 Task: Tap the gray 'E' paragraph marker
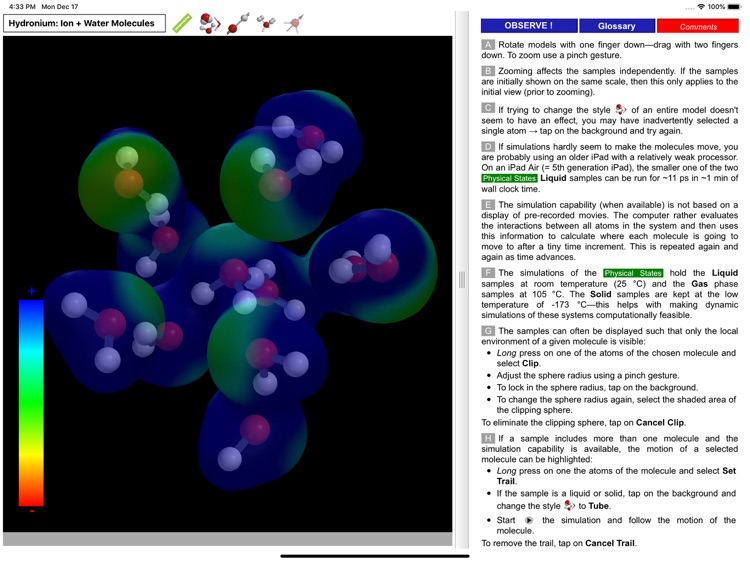click(x=488, y=205)
